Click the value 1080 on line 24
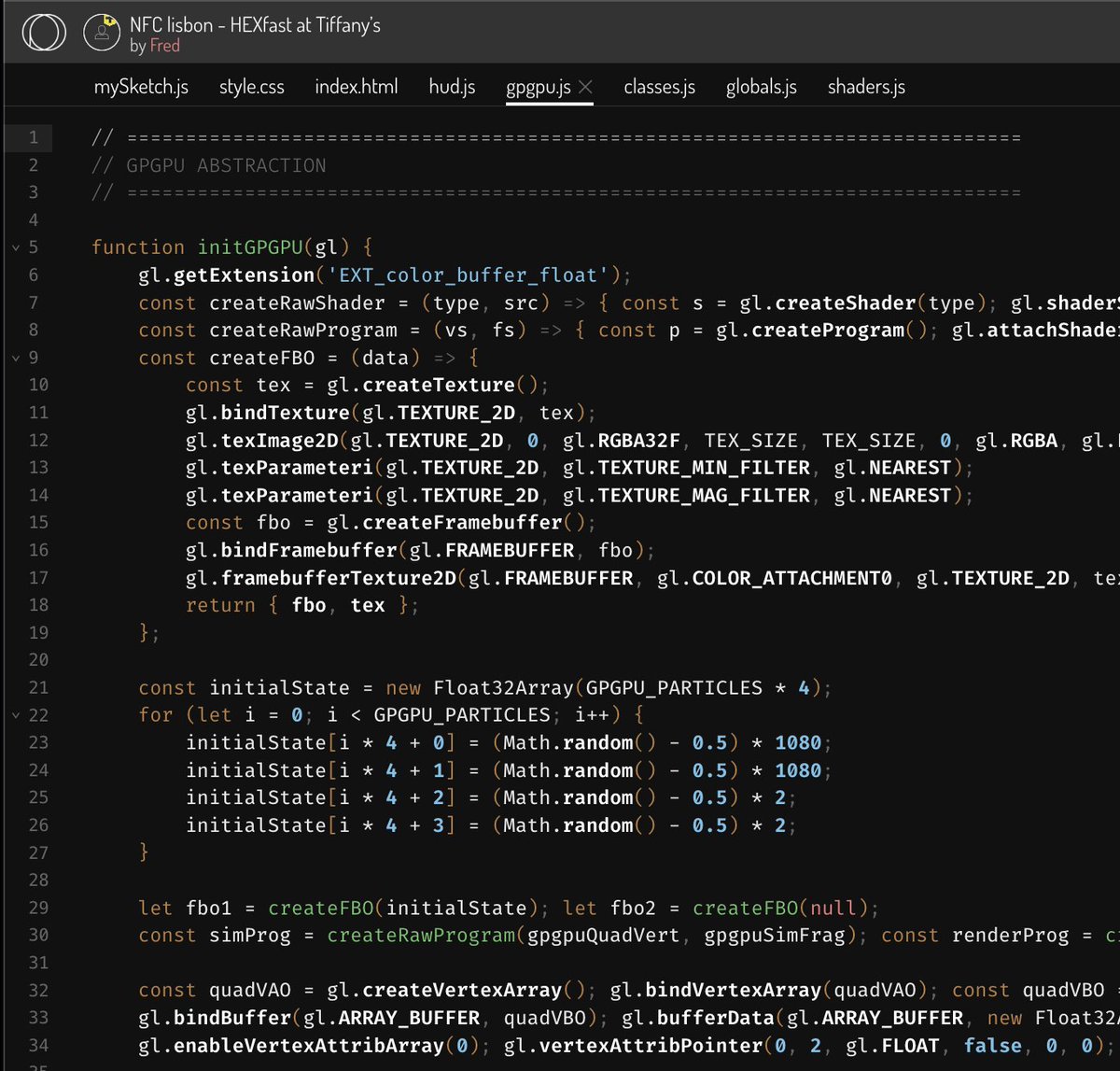This screenshot has width=1120, height=1071. [x=798, y=771]
